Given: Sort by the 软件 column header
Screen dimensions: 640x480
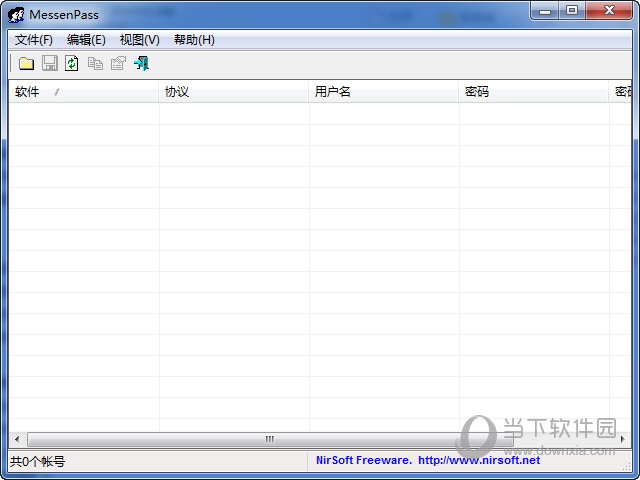Looking at the screenshot, I should pos(84,91).
